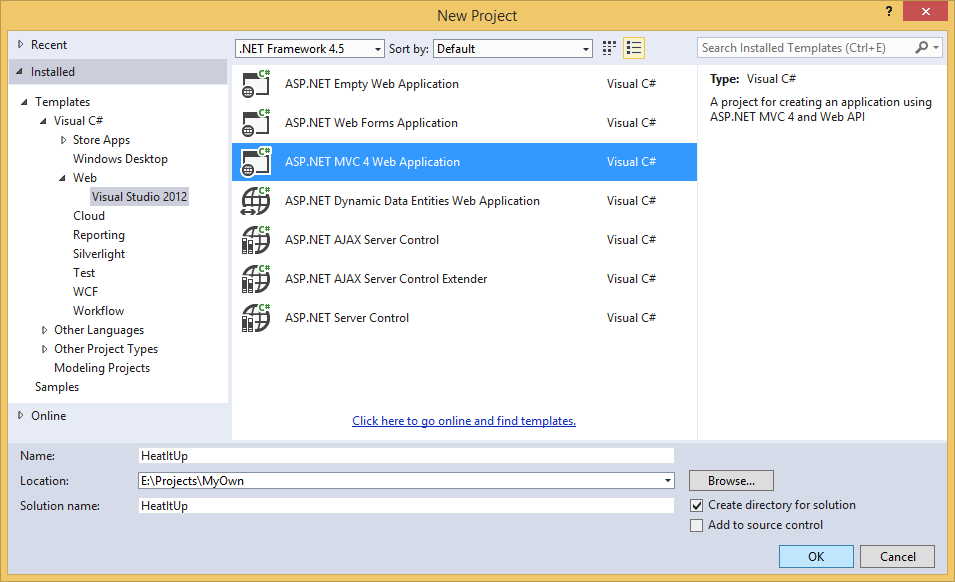Expand the Recent section
This screenshot has width=955, height=582.
21,44
